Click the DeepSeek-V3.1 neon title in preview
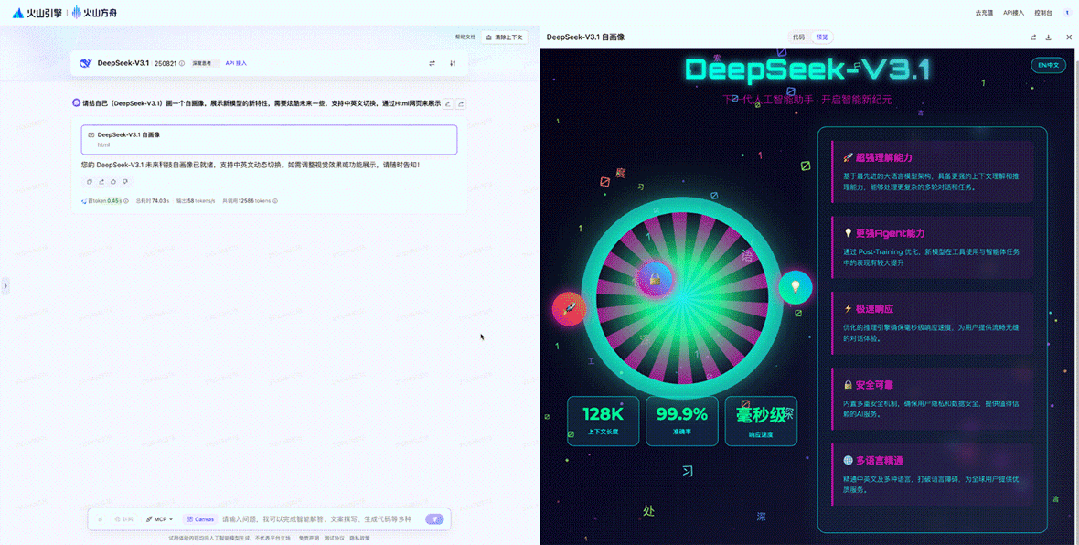This screenshot has width=1079, height=545. point(808,70)
